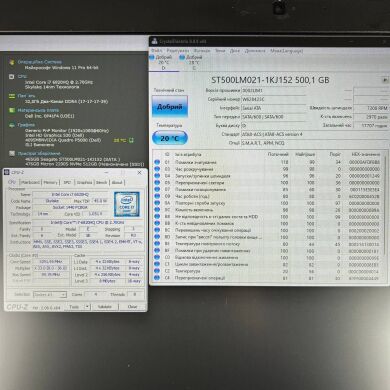Screen dimensions: 390x390
Task: Open the Файл menu in CrystalDiskInfo
Action: (156, 51)
